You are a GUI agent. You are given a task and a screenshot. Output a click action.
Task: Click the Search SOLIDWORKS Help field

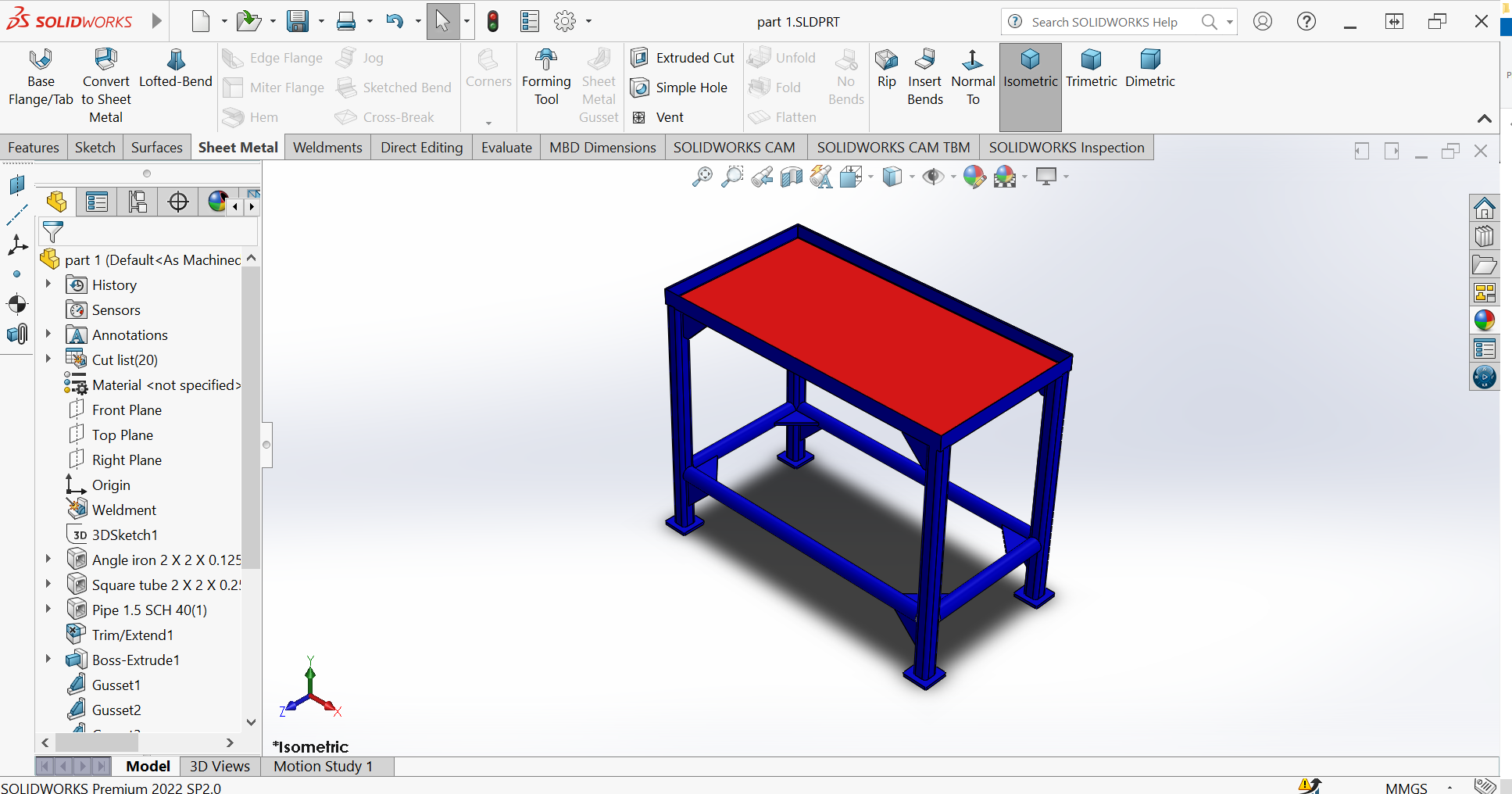coord(1104,22)
